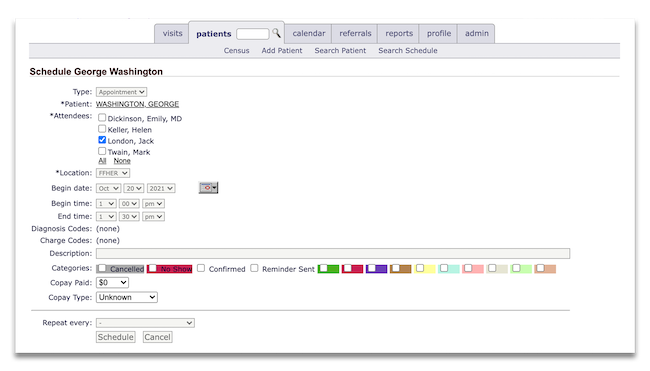
Task: Click the patient search magnifier icon
Action: 276,33
